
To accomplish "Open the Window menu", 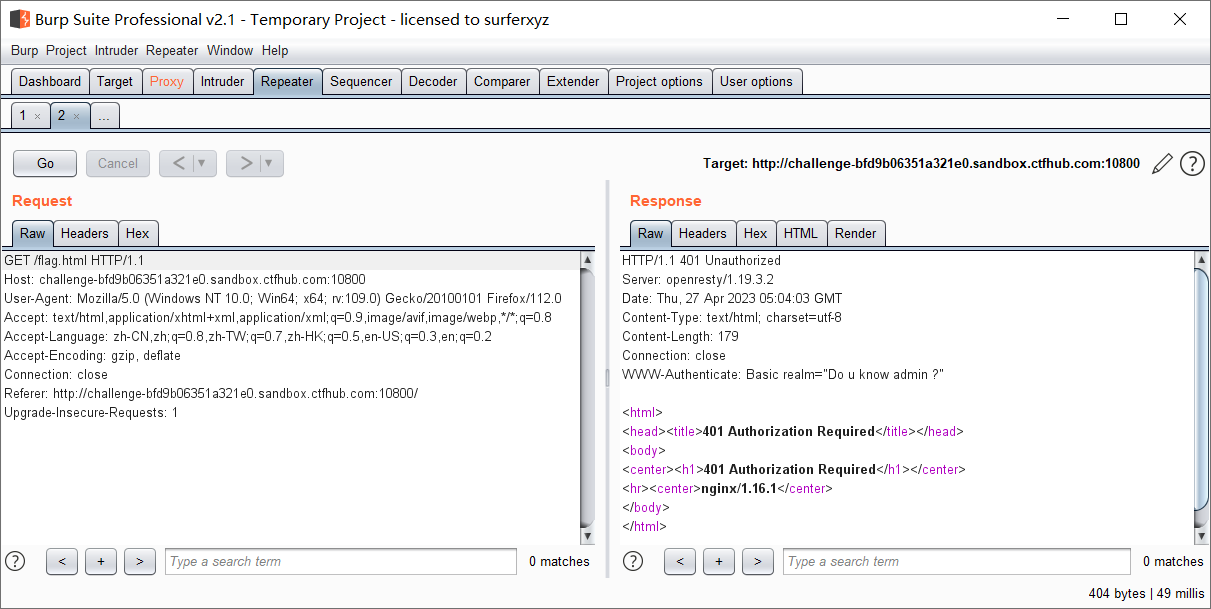I will click(x=230, y=50).
